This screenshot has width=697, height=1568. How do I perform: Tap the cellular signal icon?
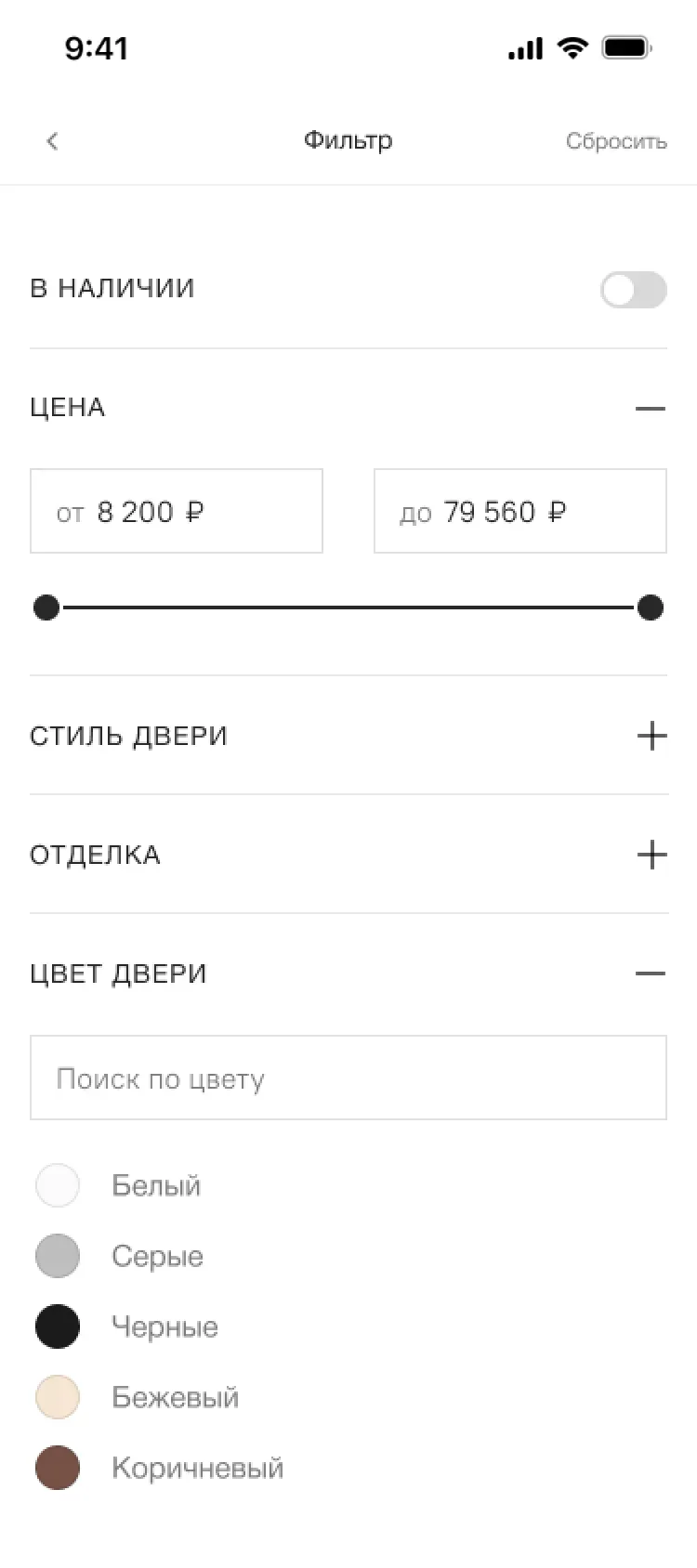[x=525, y=48]
